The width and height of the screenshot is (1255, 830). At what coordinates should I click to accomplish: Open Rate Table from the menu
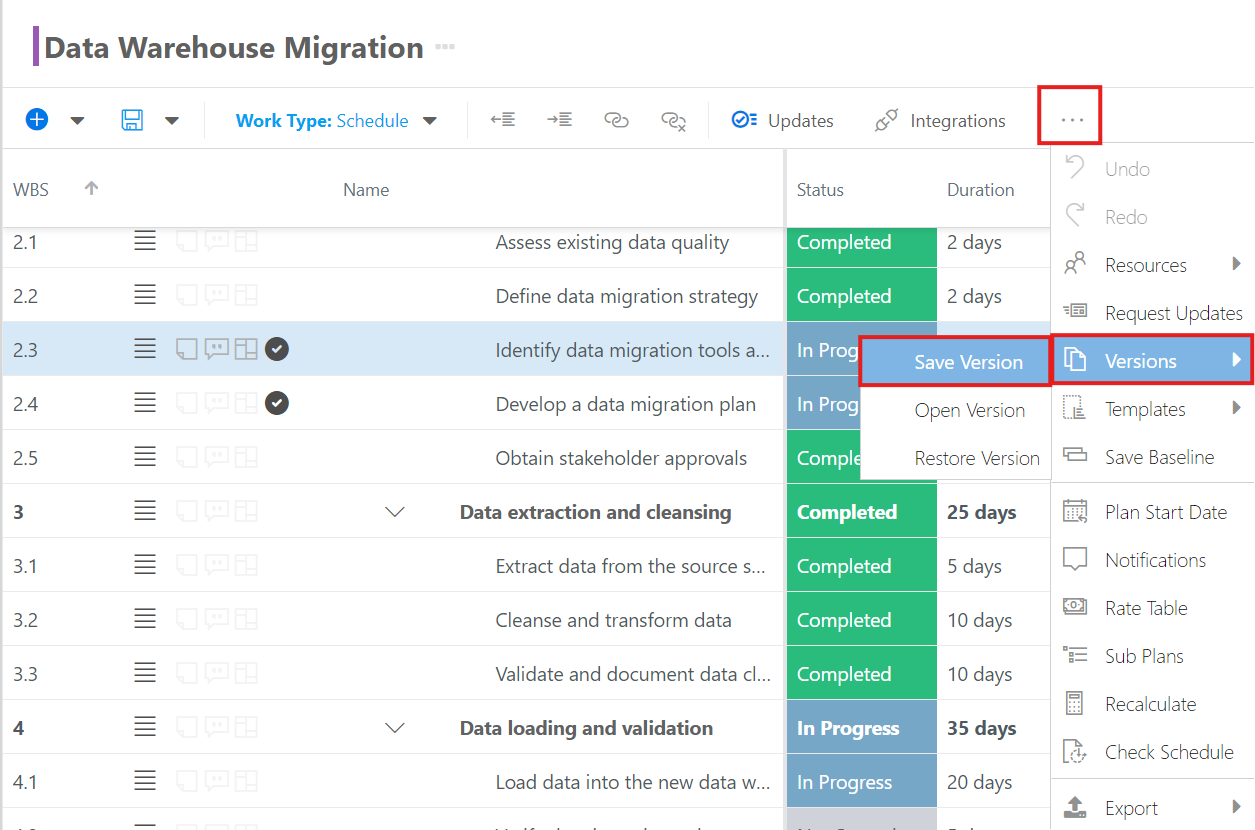point(1152,608)
